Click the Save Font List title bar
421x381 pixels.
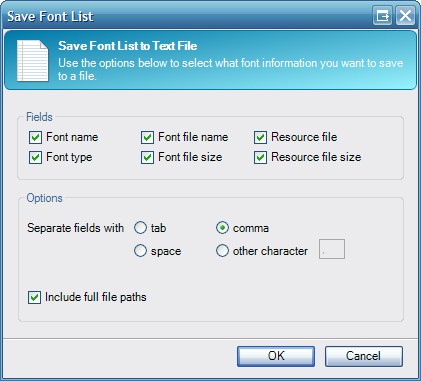tap(187, 16)
